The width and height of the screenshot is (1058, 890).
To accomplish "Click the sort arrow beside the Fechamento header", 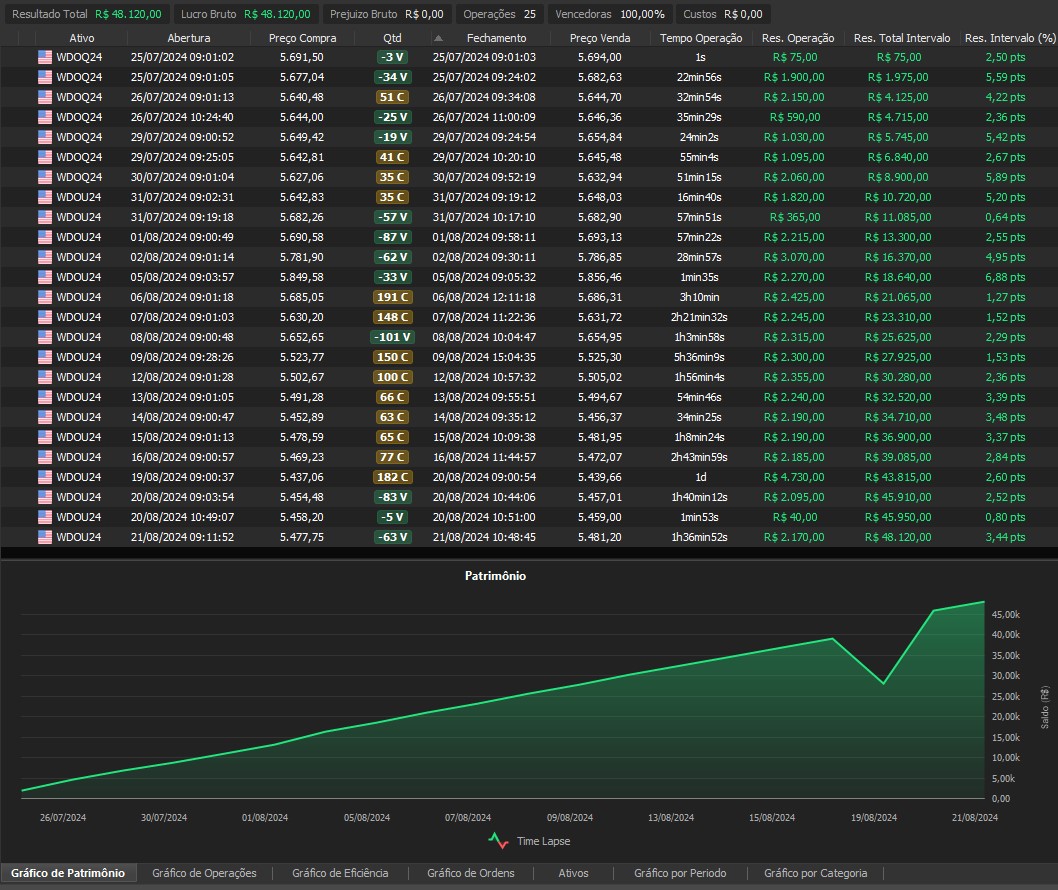I will 438,38.
